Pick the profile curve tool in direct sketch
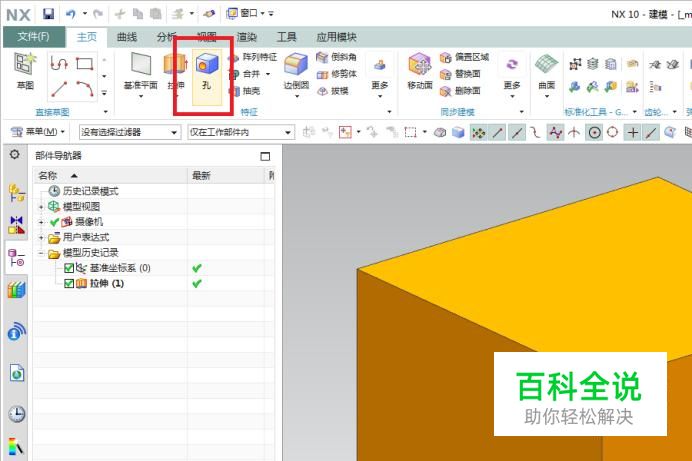Screen dimensions: 692x461 coord(59,64)
